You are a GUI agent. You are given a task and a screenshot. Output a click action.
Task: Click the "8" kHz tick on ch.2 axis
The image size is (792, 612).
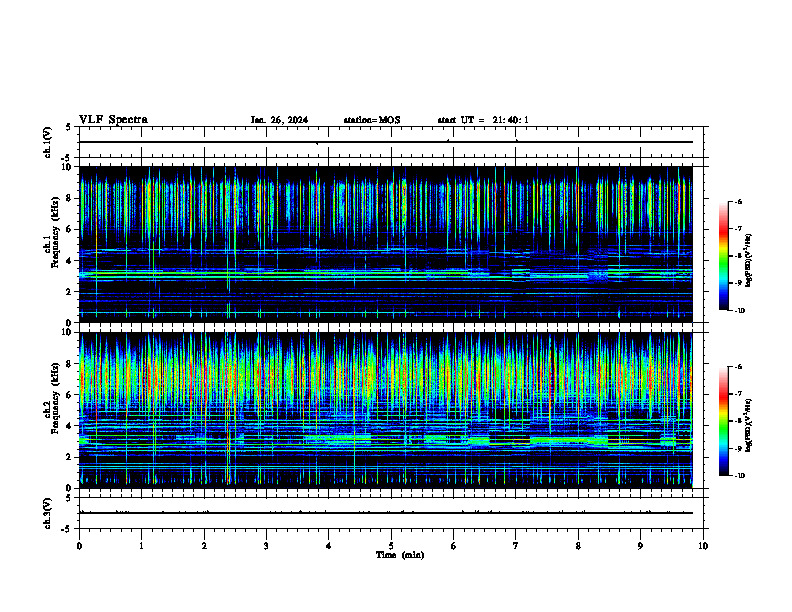coord(70,364)
